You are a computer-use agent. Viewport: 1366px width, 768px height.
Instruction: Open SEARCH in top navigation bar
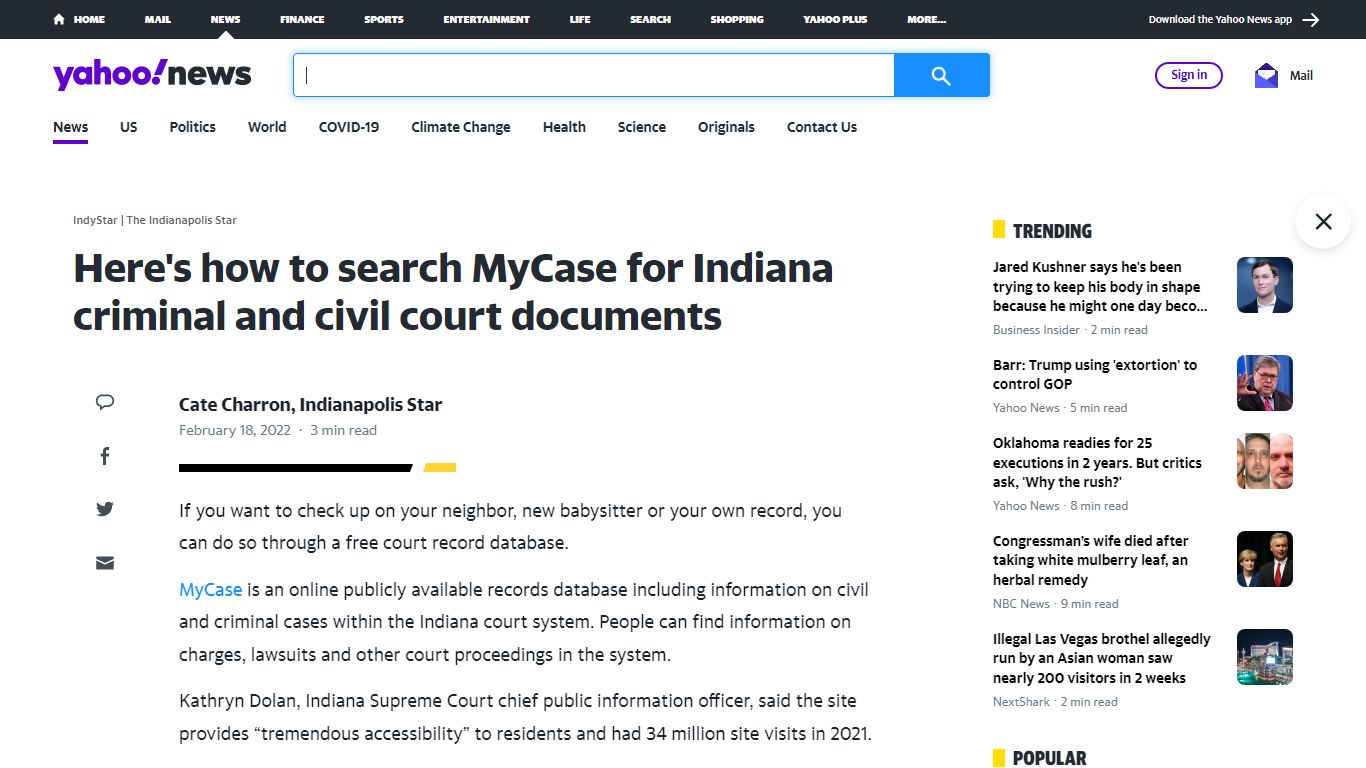pyautogui.click(x=650, y=19)
